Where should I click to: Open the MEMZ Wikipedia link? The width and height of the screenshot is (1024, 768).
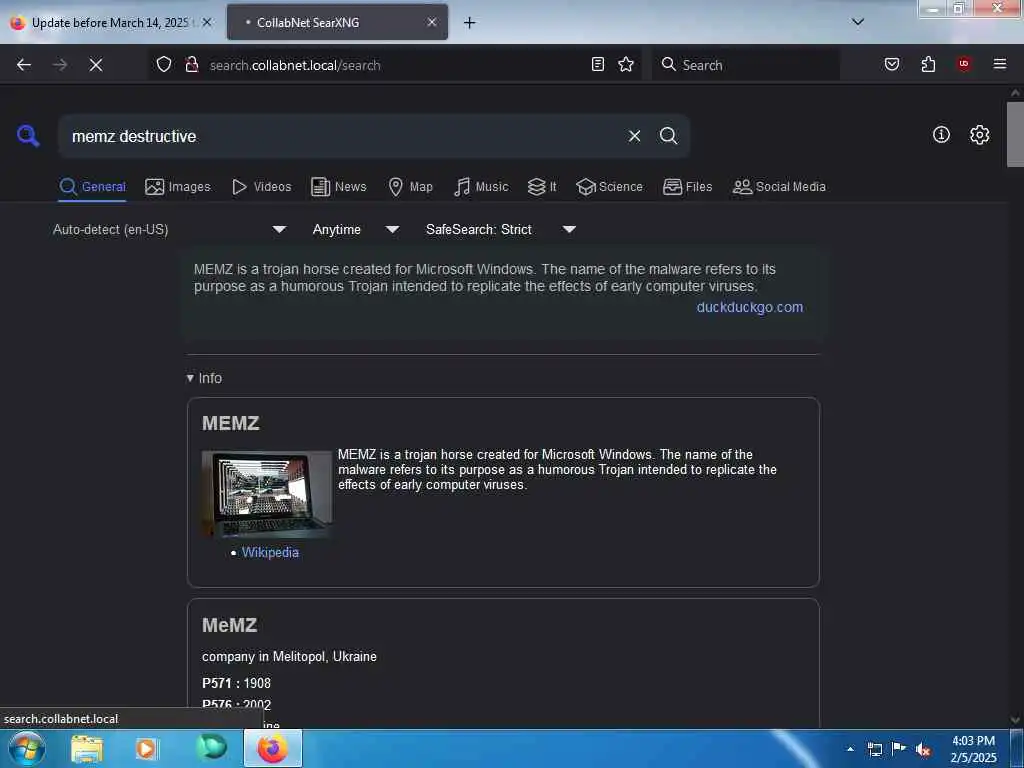click(x=270, y=552)
